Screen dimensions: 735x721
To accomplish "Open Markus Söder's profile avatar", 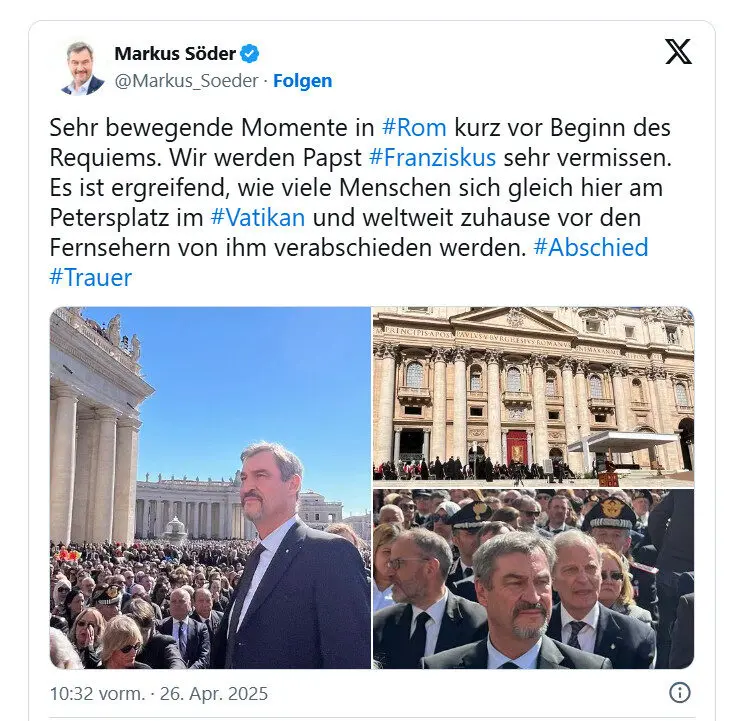I will click(82, 68).
